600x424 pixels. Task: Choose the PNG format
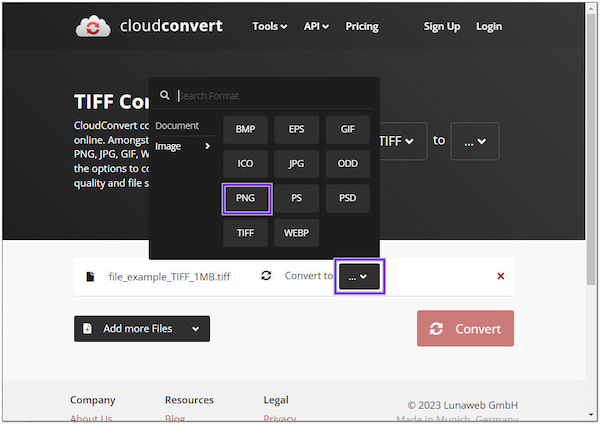point(246,199)
